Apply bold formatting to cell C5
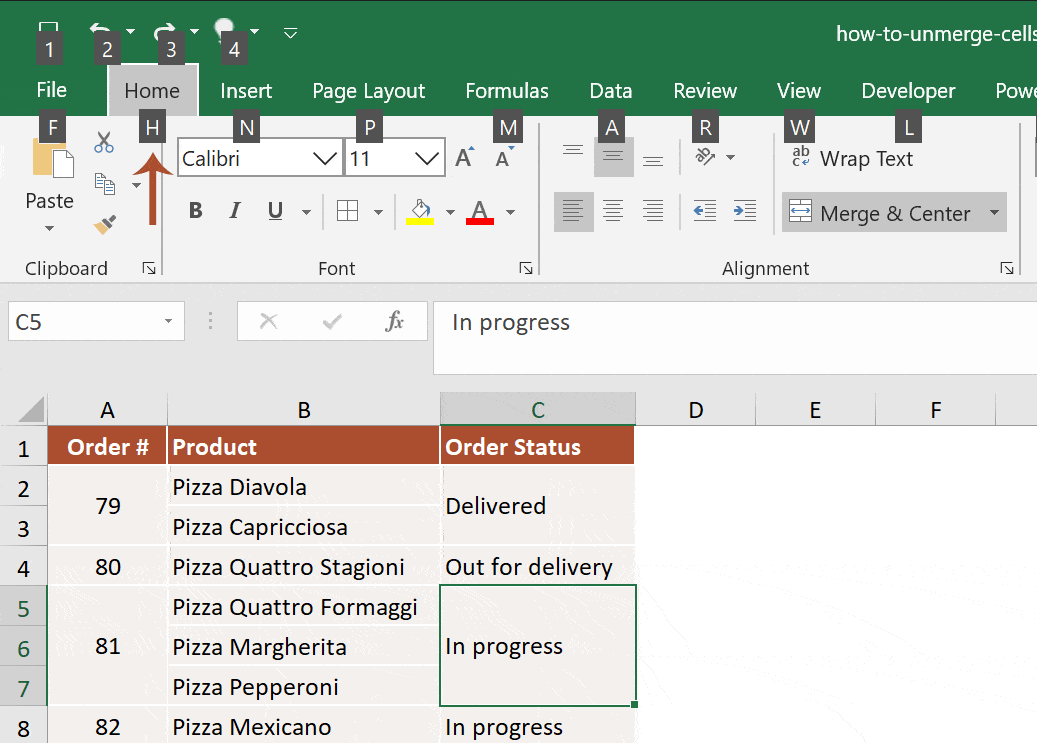 (x=195, y=210)
